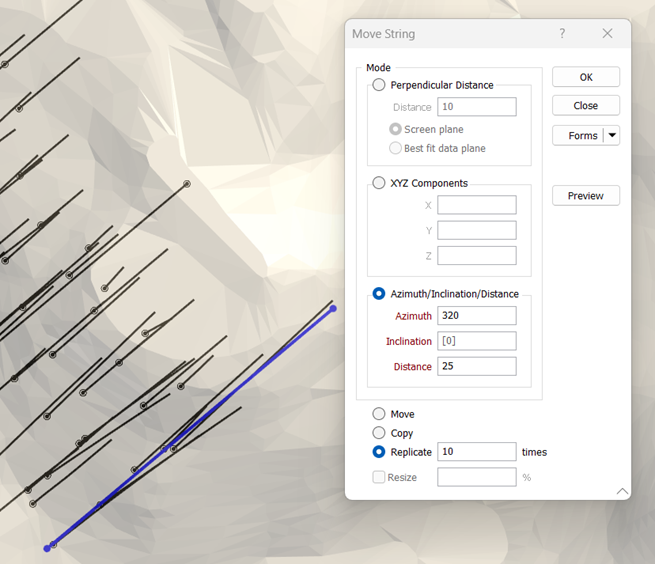This screenshot has width=655, height=564.
Task: Select XYZ Components mode
Action: pyautogui.click(x=379, y=183)
